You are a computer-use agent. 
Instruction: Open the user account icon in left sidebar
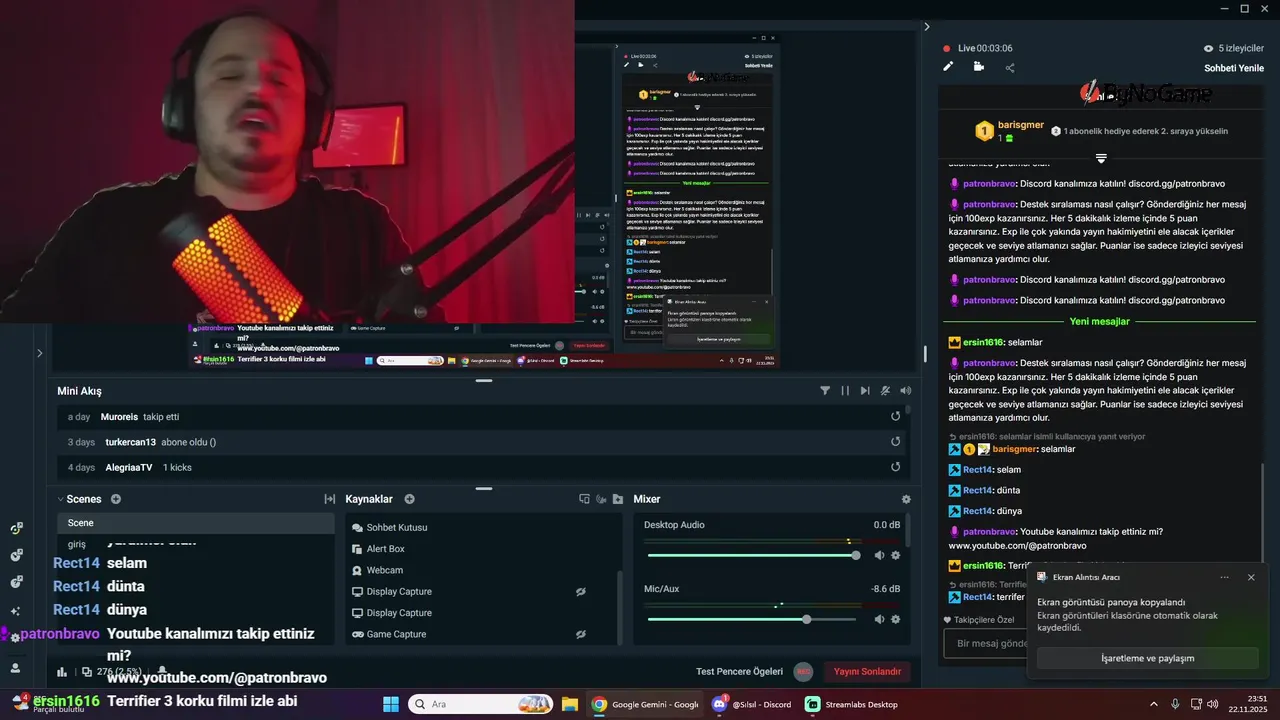[x=15, y=668]
